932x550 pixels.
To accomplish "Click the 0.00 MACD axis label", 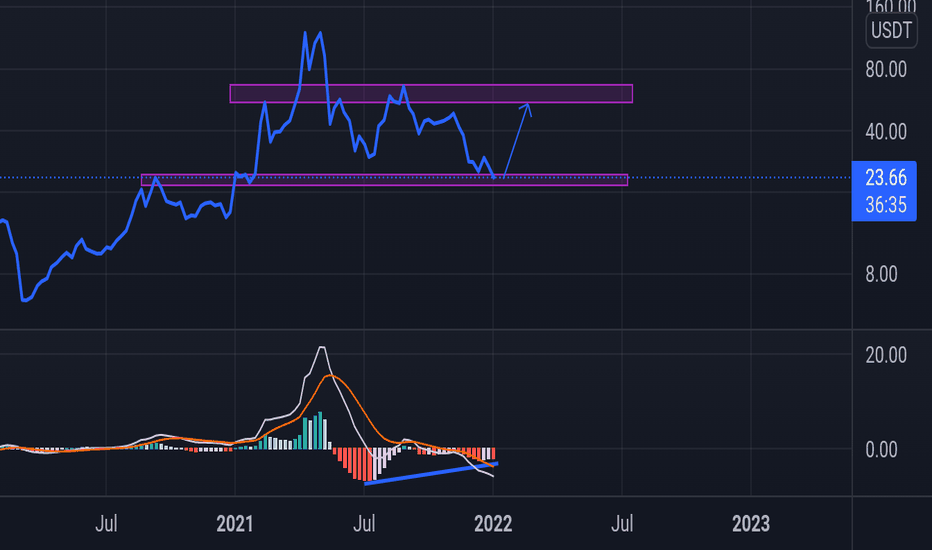I will pos(881,450).
